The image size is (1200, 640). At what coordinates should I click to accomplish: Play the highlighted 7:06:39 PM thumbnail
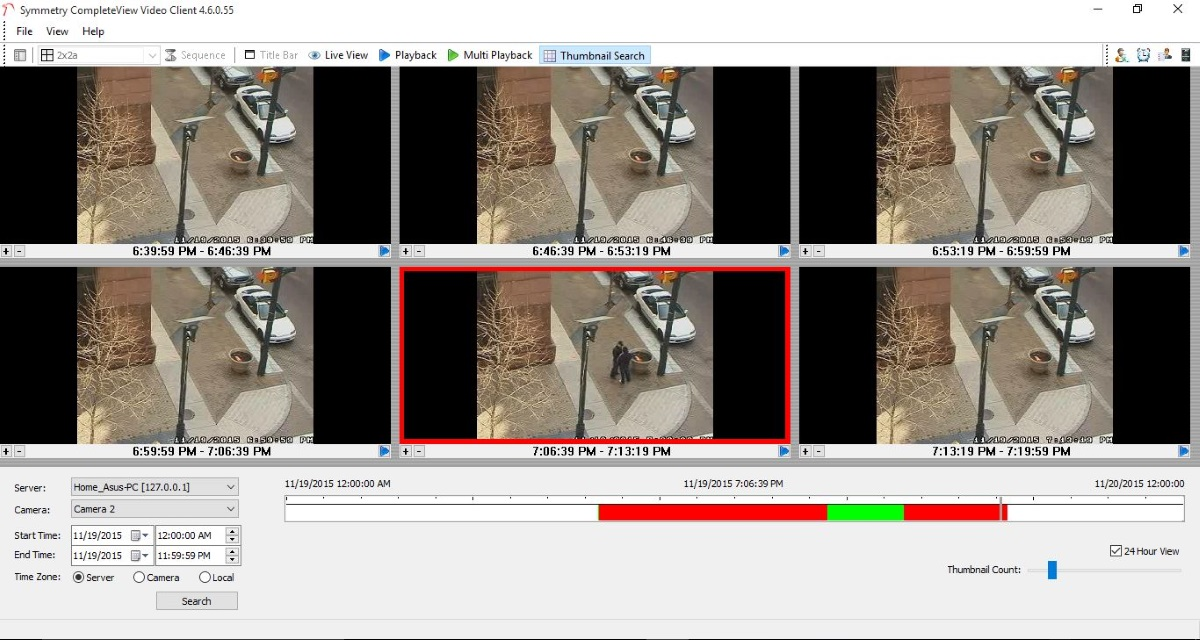click(x=783, y=451)
